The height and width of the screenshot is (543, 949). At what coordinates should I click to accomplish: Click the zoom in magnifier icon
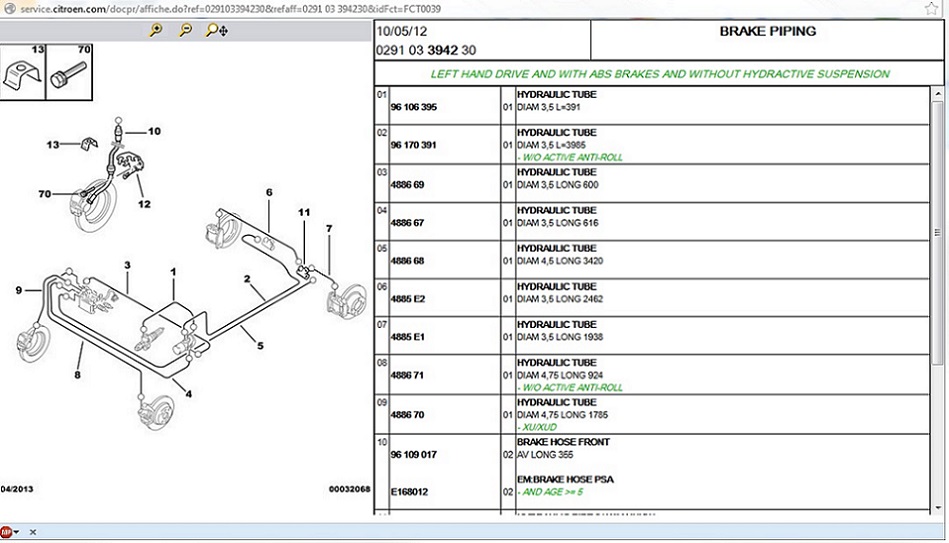[x=155, y=31]
